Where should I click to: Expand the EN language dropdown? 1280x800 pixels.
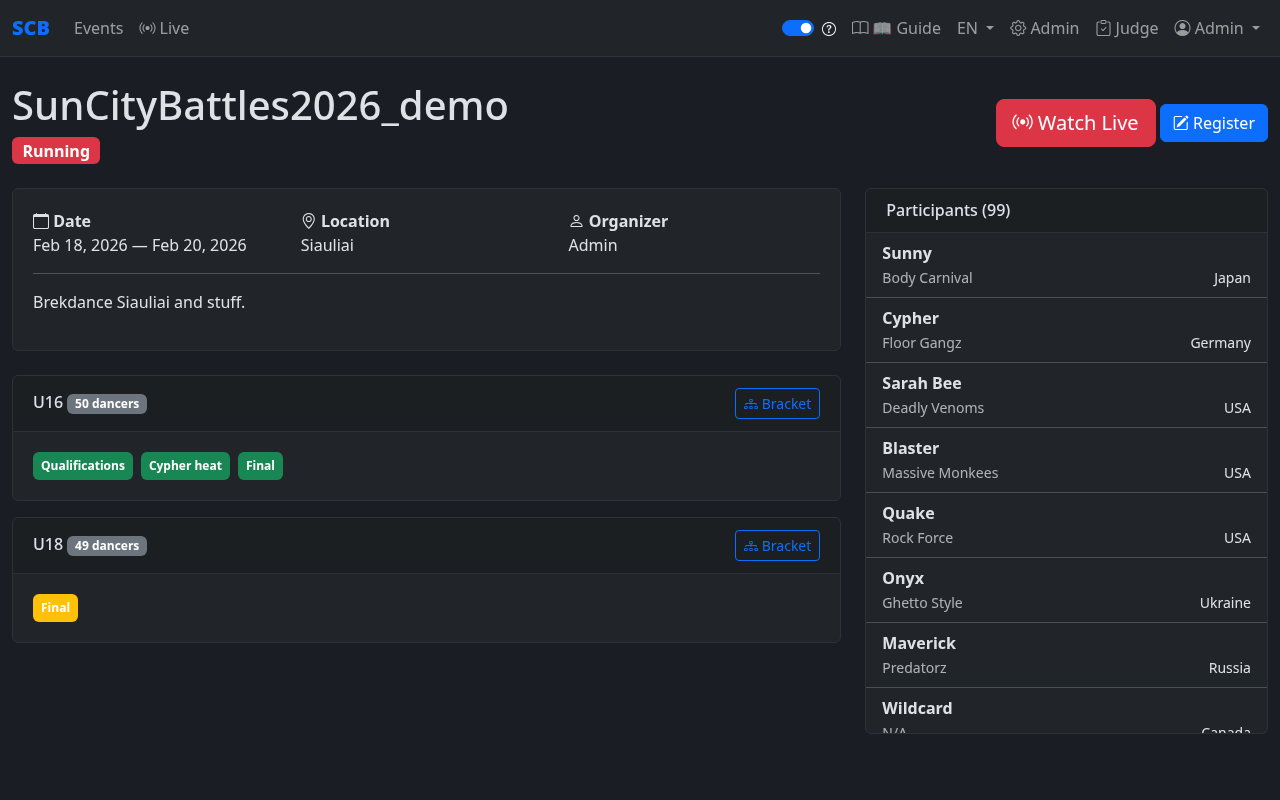click(x=975, y=28)
